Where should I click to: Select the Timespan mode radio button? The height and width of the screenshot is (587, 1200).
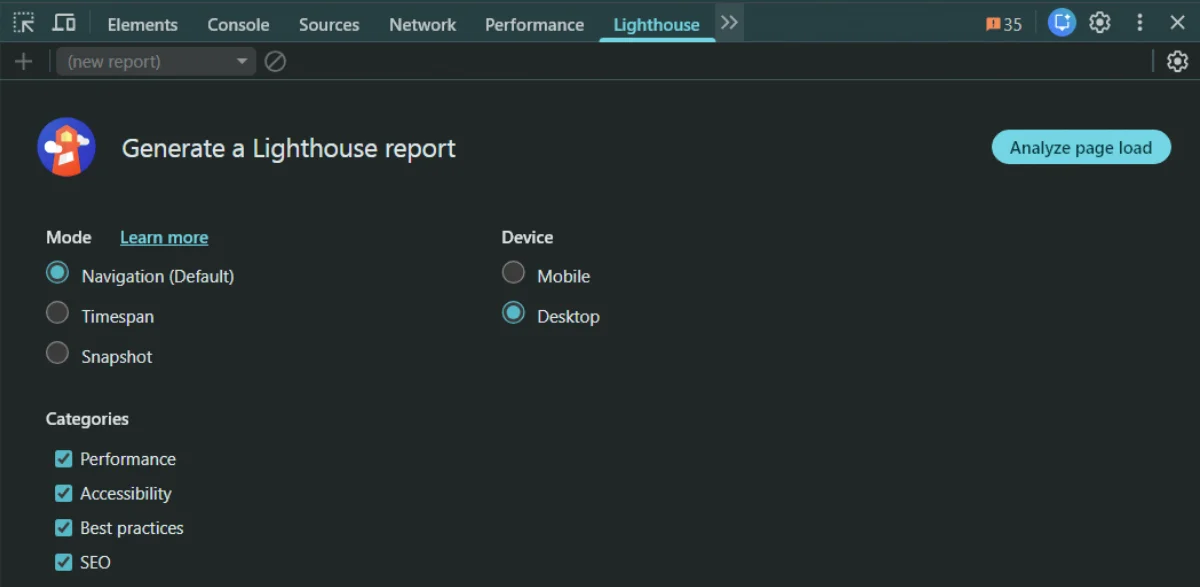coord(58,313)
